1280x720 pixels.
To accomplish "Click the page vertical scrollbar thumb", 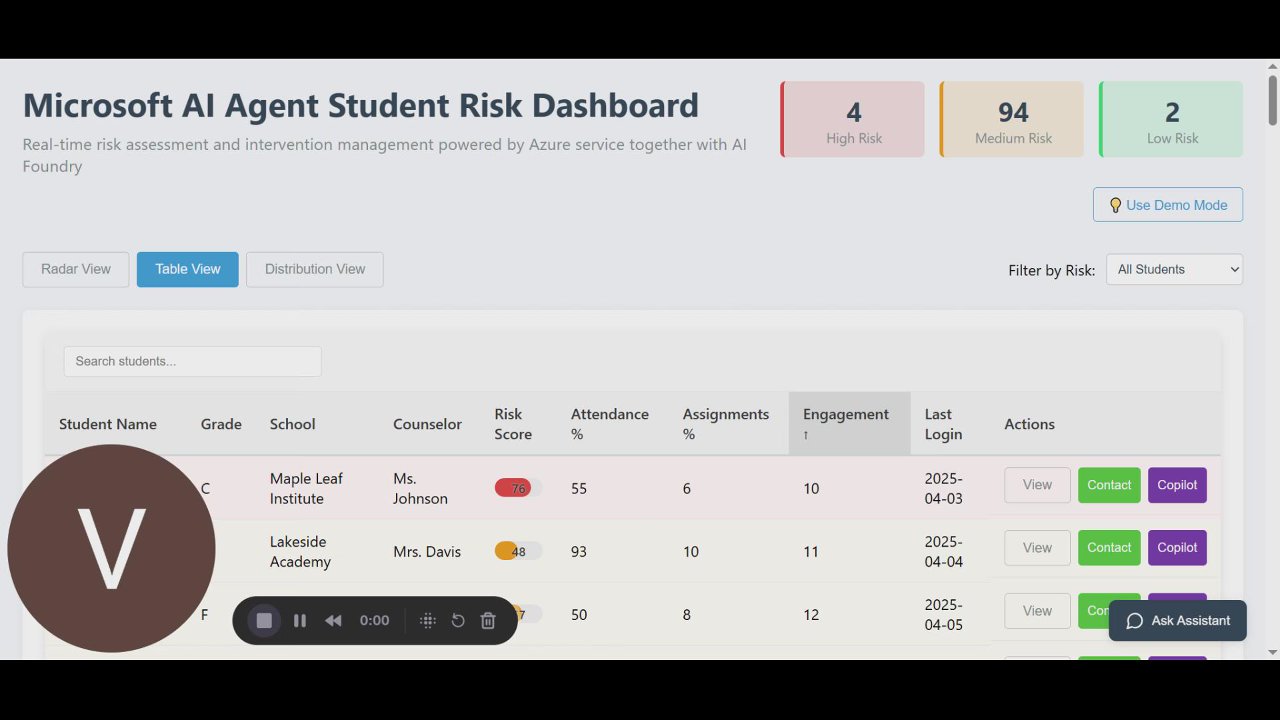I will 1272,100.
